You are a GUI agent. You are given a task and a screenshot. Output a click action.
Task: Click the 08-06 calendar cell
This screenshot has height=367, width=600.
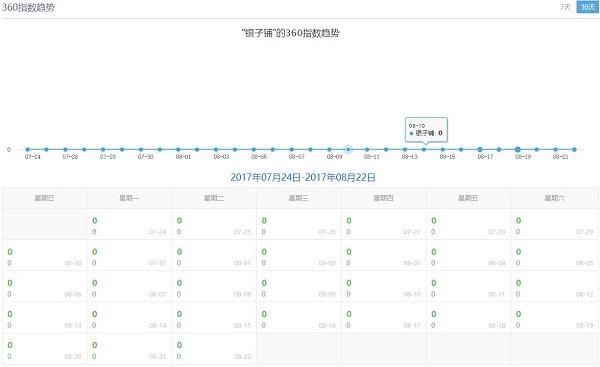coord(44,287)
